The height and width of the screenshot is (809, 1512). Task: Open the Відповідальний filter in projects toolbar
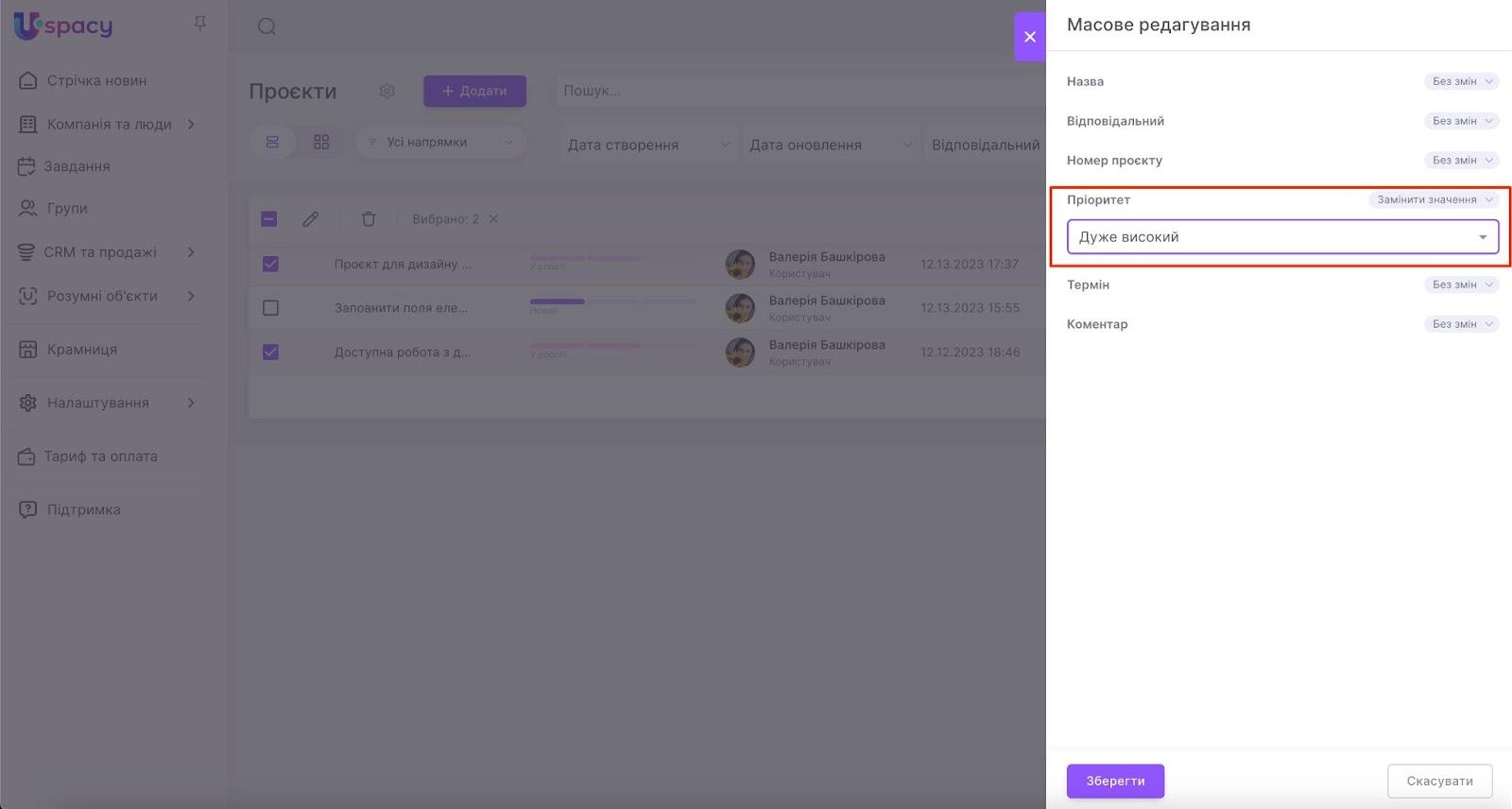pyautogui.click(x=986, y=145)
